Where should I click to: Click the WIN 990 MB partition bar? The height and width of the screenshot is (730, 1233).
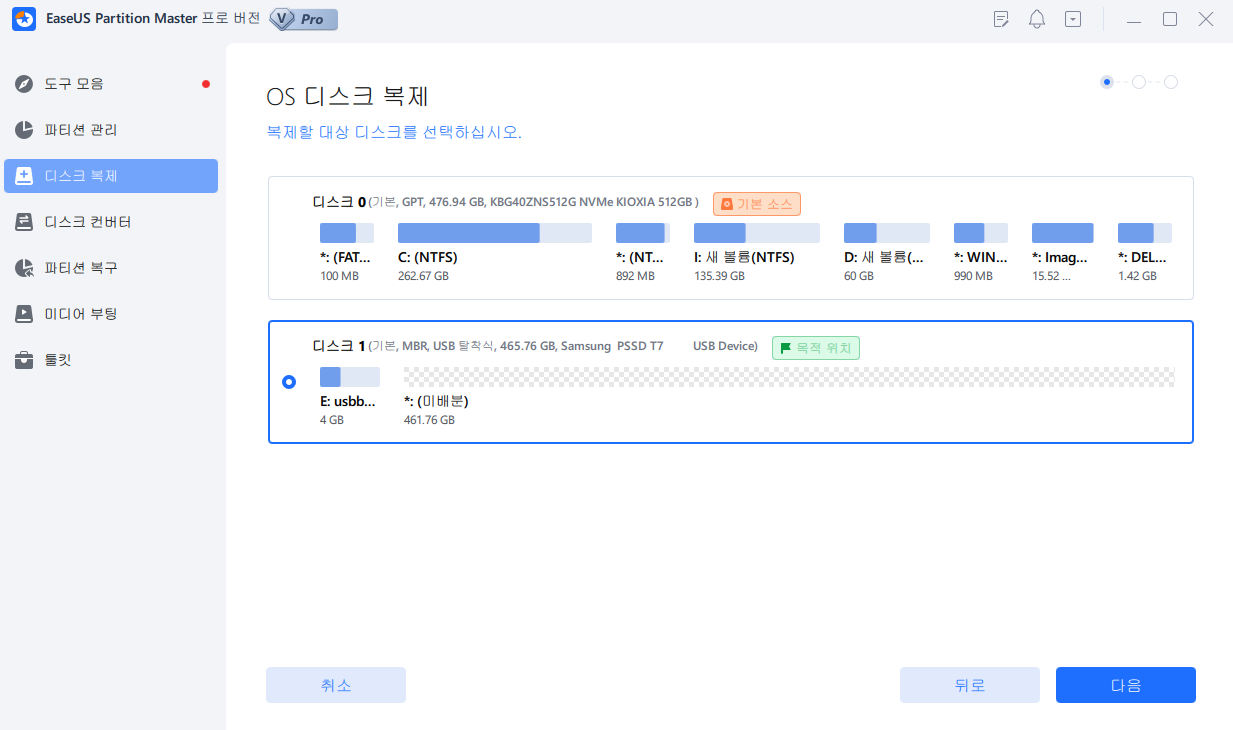[x=981, y=233]
